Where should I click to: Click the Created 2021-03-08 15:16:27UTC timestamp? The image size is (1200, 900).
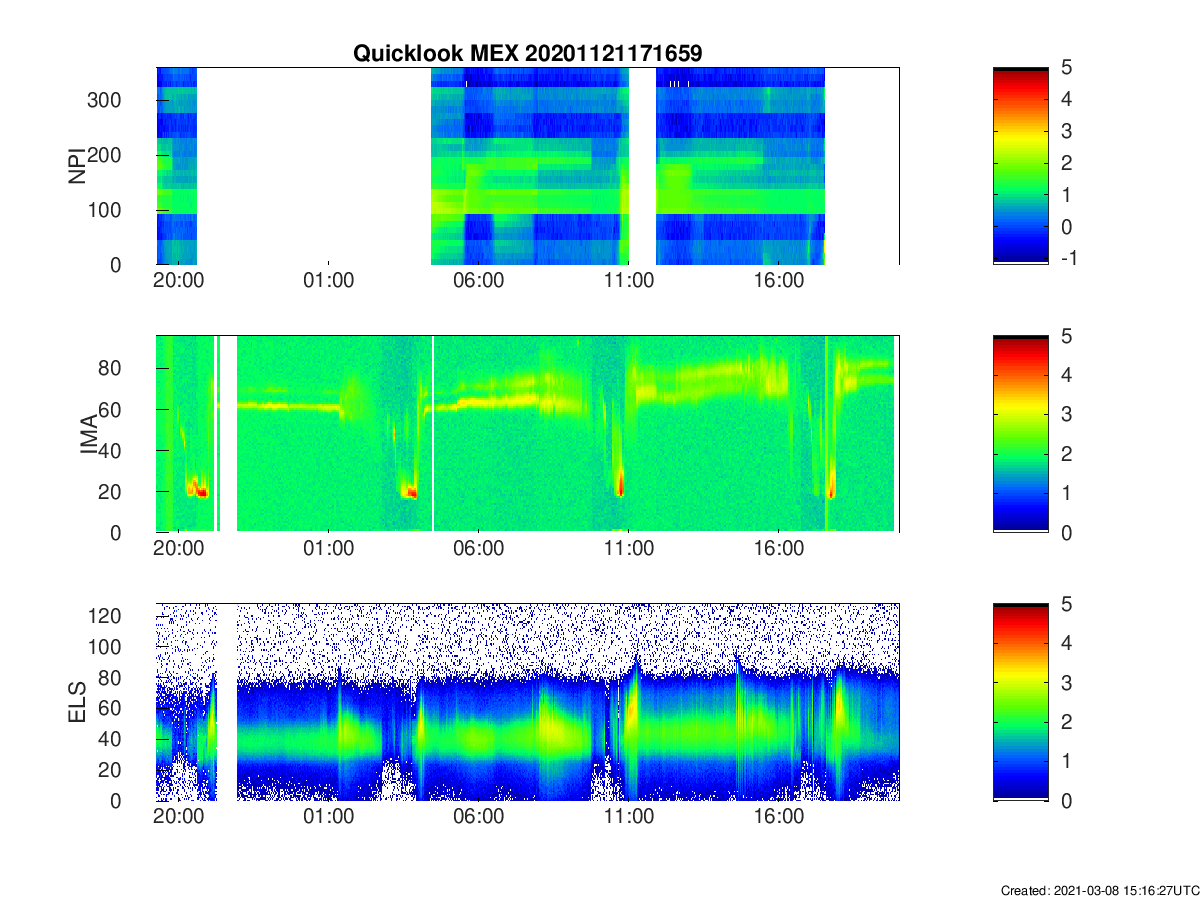click(1099, 890)
